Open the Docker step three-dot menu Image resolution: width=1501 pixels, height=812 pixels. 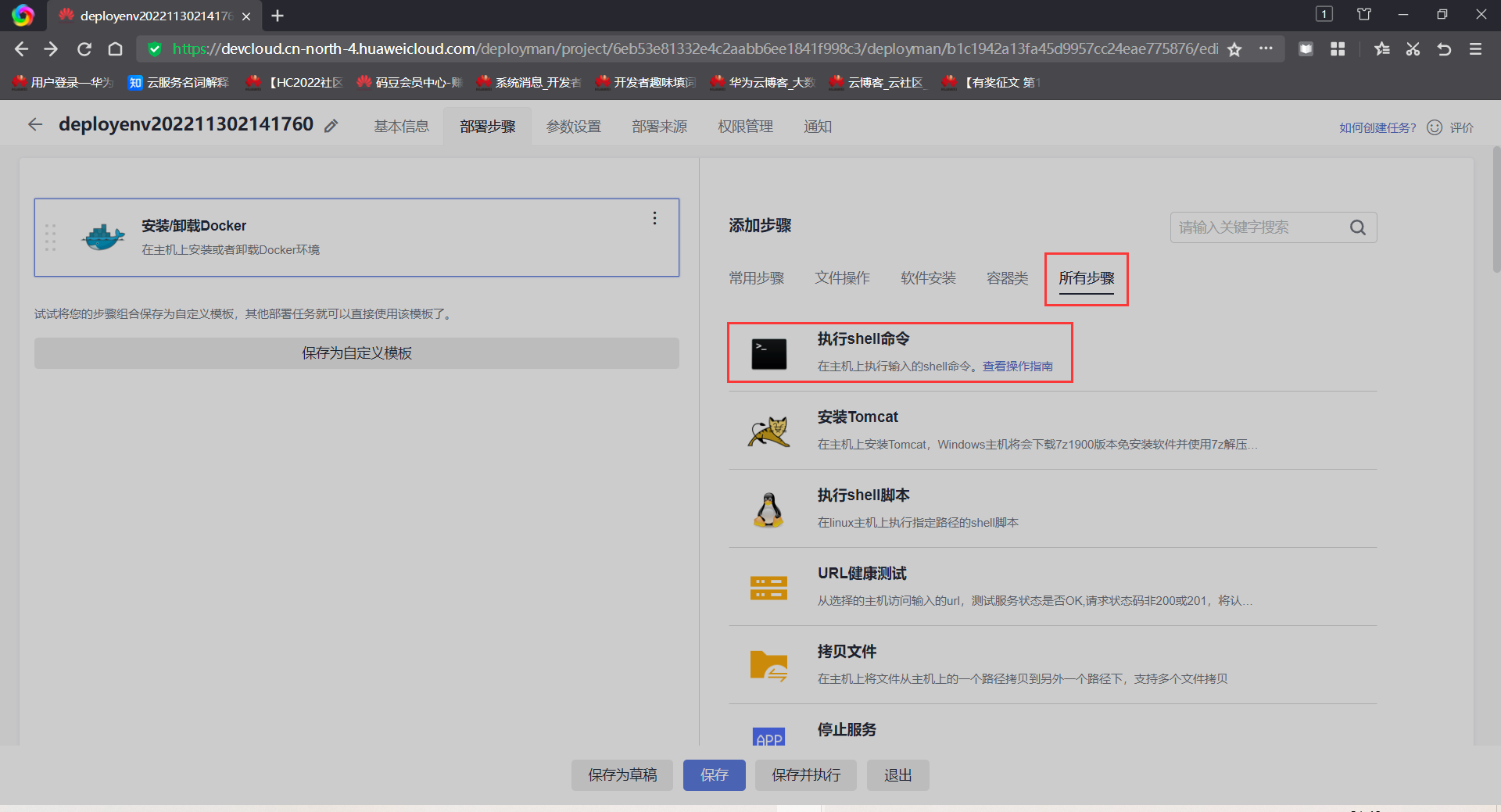(655, 218)
